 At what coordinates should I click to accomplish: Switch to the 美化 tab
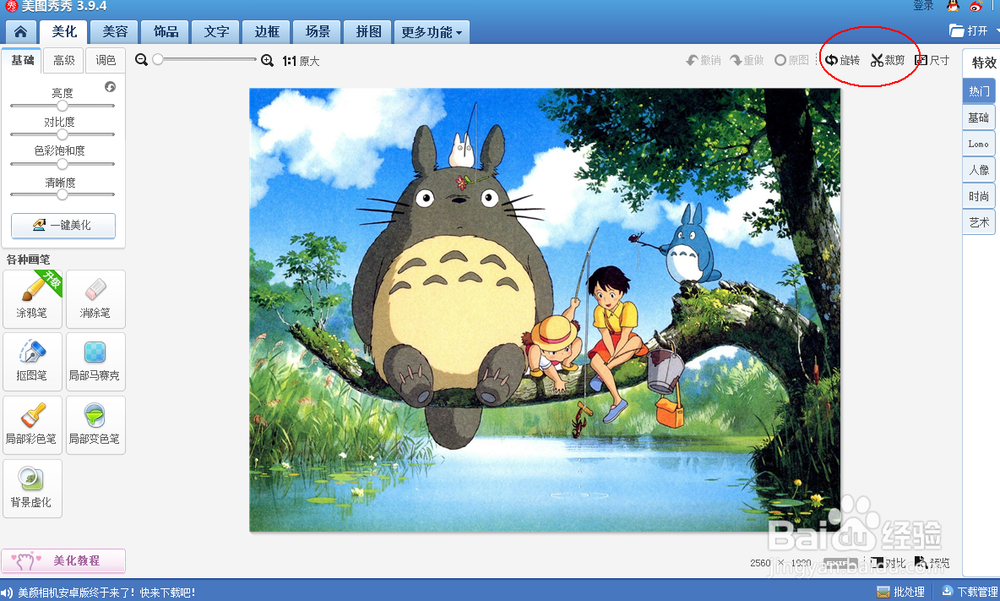coord(64,32)
